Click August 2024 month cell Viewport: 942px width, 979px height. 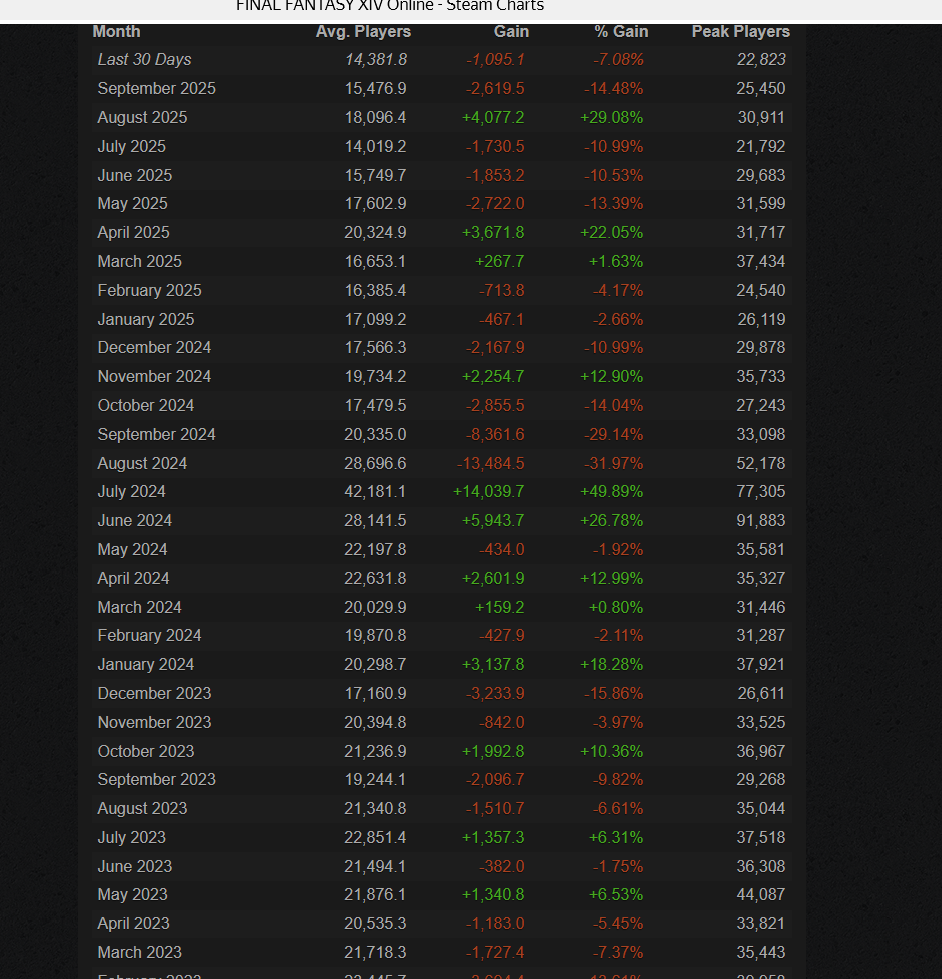coord(142,463)
